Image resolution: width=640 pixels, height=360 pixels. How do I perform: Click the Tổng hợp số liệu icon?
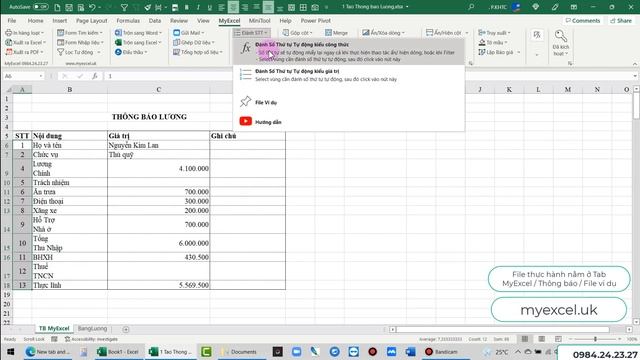tap(177, 52)
